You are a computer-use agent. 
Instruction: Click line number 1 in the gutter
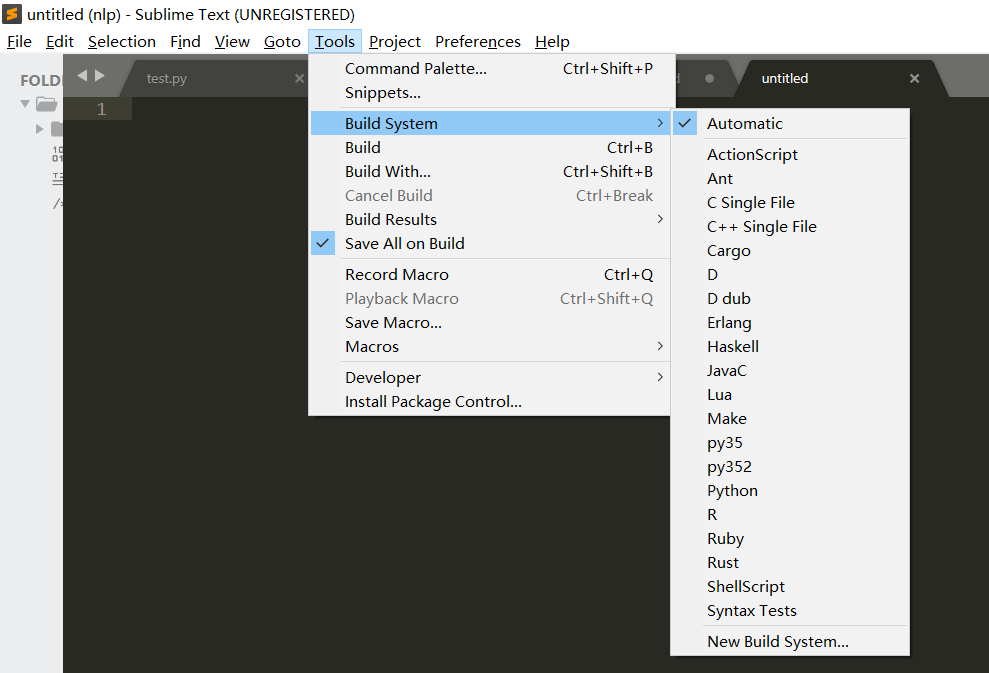100,108
